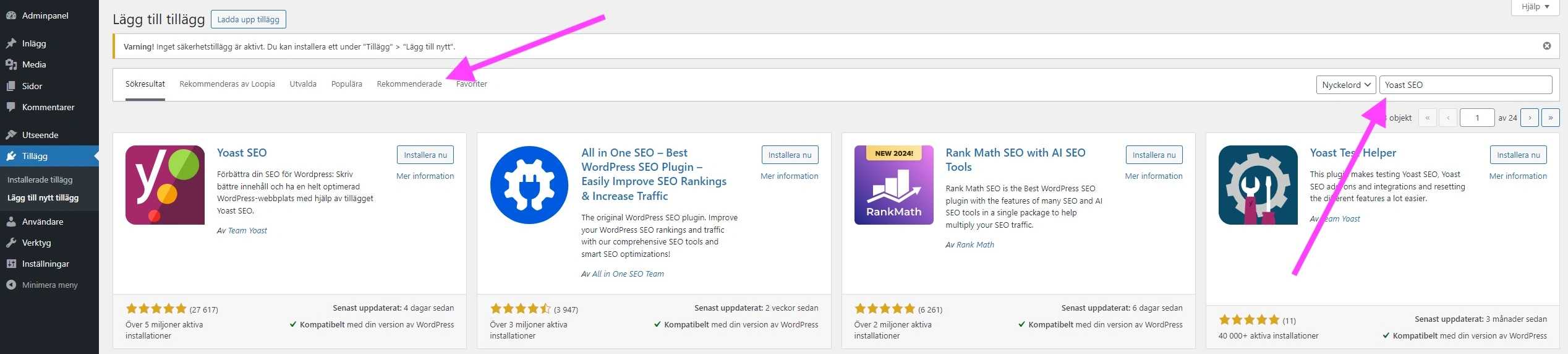Click the plugin search field containing Yoast SEO
Screen dimensions: 1568x354
(x=1465, y=85)
